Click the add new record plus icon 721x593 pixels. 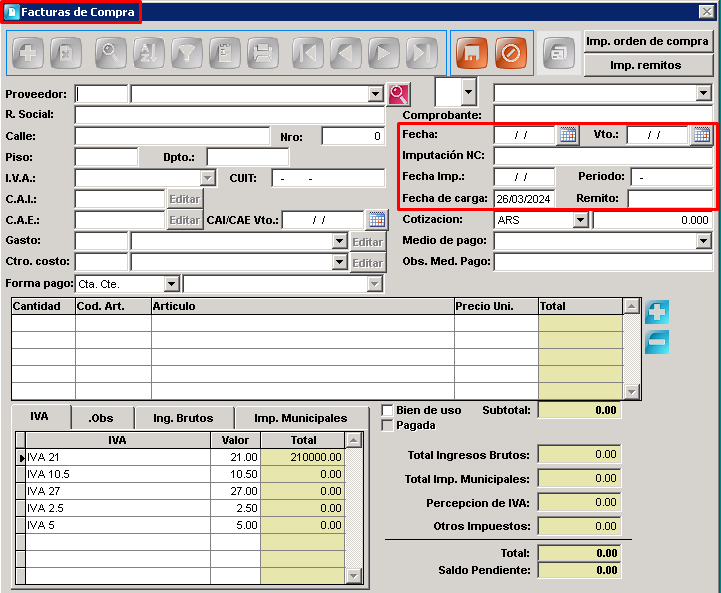[29, 53]
